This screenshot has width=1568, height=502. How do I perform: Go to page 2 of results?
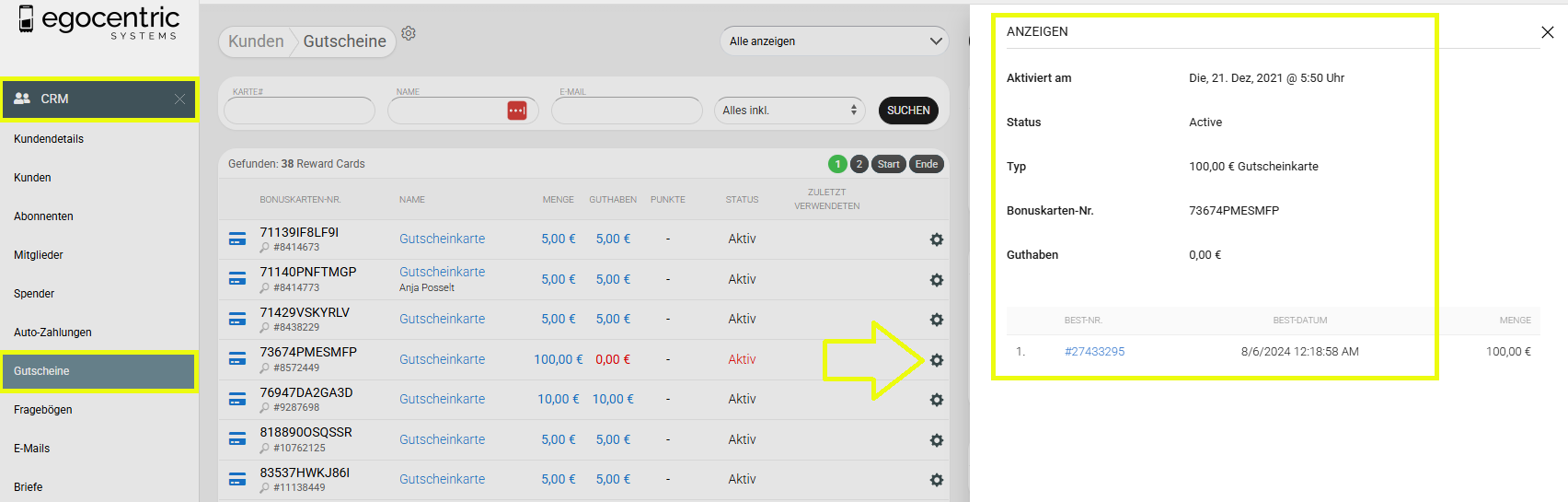click(859, 164)
